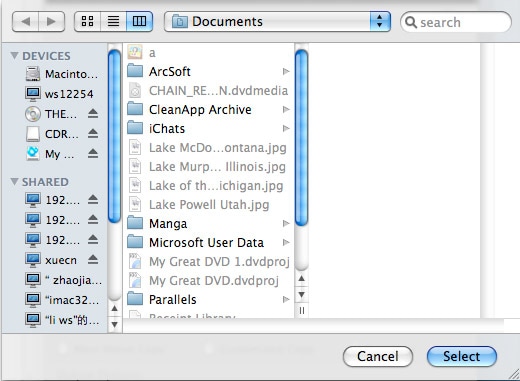Click the sidebar scroll thumb
This screenshot has height=381, width=520.
click(x=114, y=136)
